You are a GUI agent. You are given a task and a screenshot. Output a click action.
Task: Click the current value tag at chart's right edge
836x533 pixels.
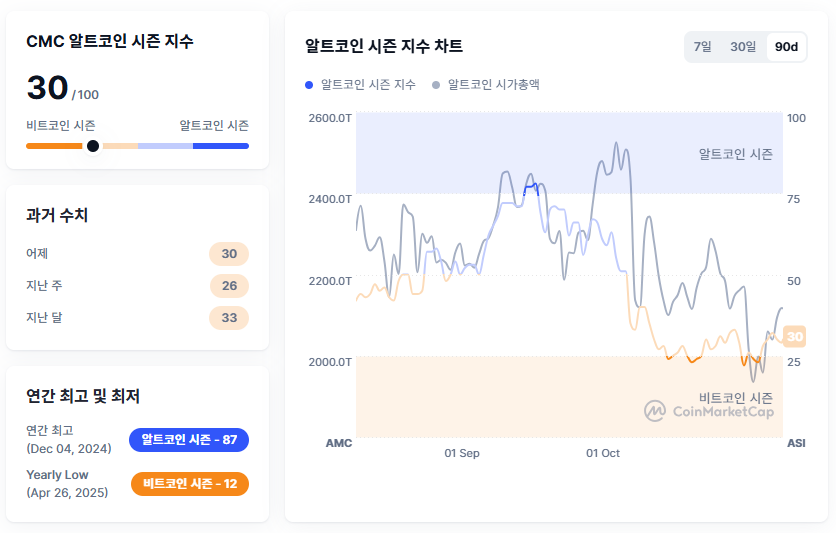[795, 337]
